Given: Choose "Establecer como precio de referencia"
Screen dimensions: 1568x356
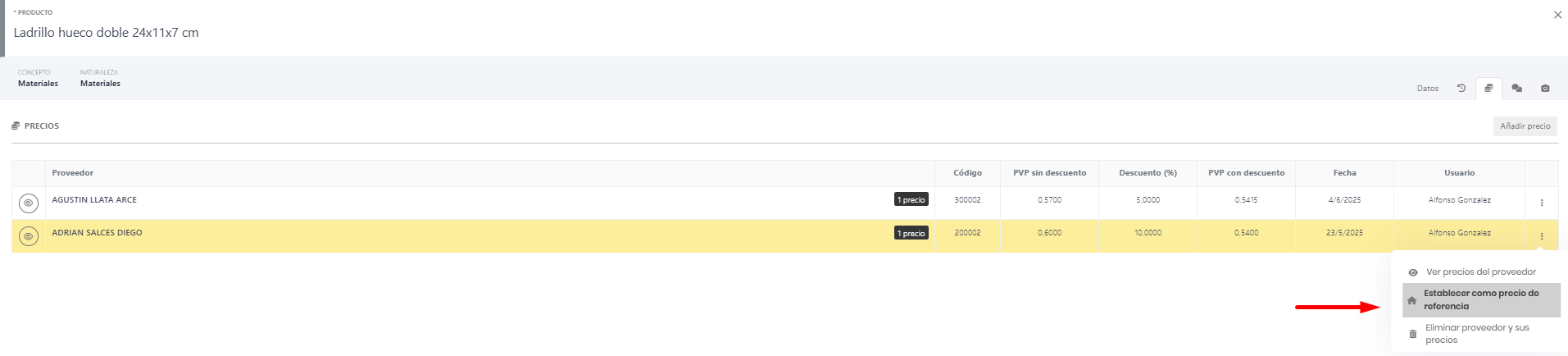Looking at the screenshot, I should click(1480, 299).
